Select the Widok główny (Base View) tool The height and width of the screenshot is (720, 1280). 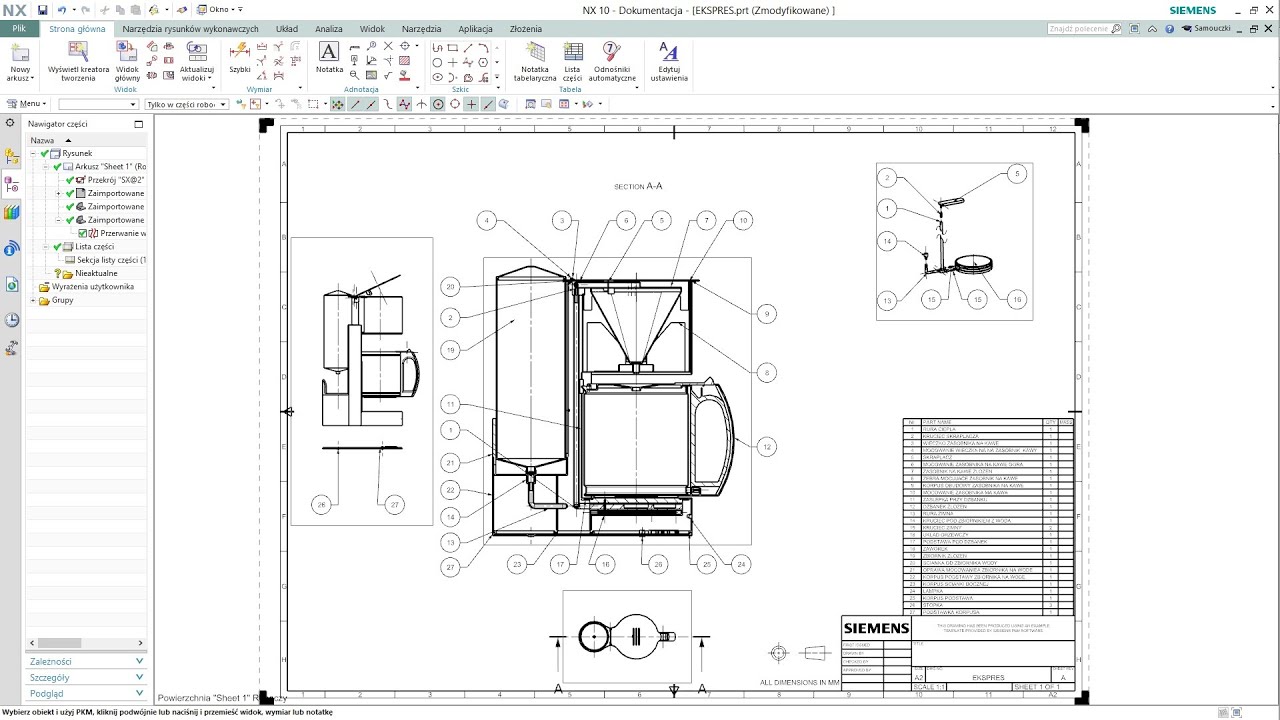click(128, 50)
